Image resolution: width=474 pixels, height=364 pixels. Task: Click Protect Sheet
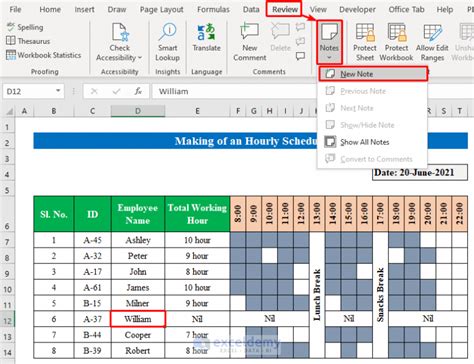click(x=365, y=42)
